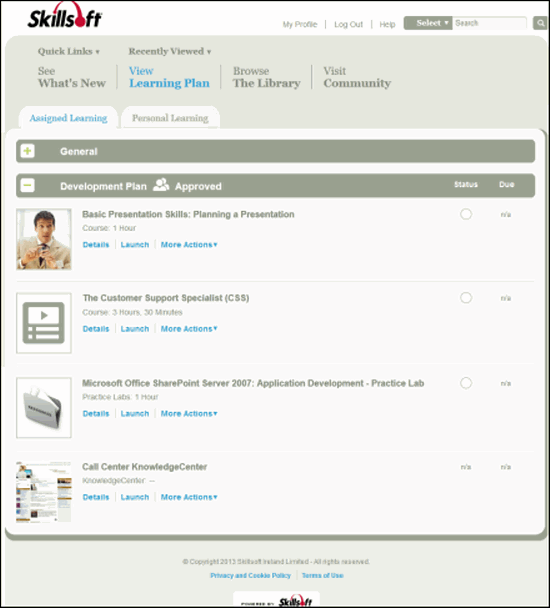Click status circle for SharePoint Practice Lab
Image resolution: width=550 pixels, height=608 pixels.
pyautogui.click(x=466, y=383)
